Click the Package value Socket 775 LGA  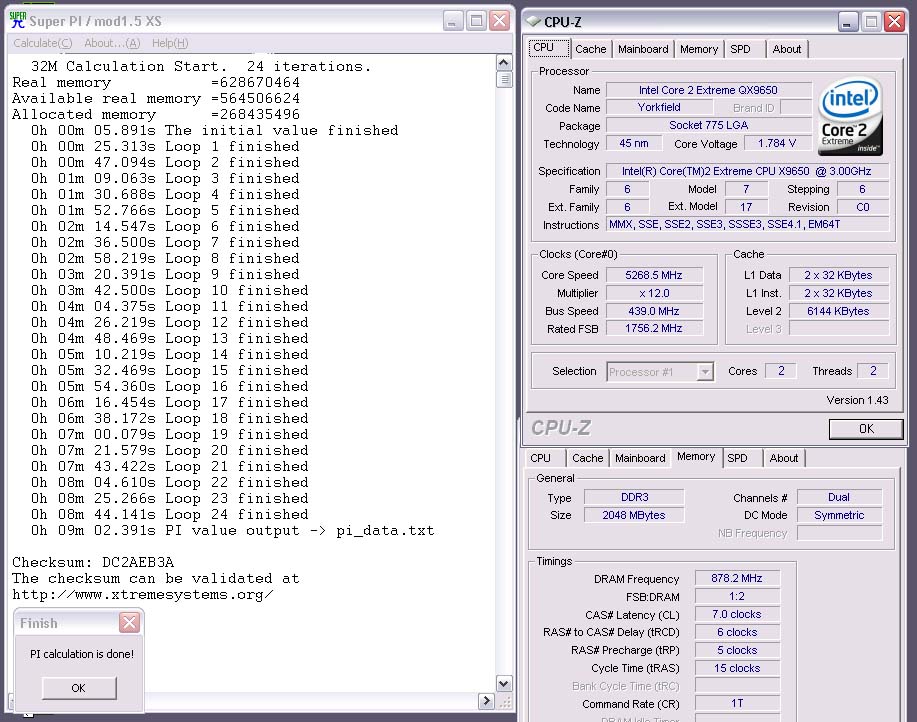[x=708, y=126]
